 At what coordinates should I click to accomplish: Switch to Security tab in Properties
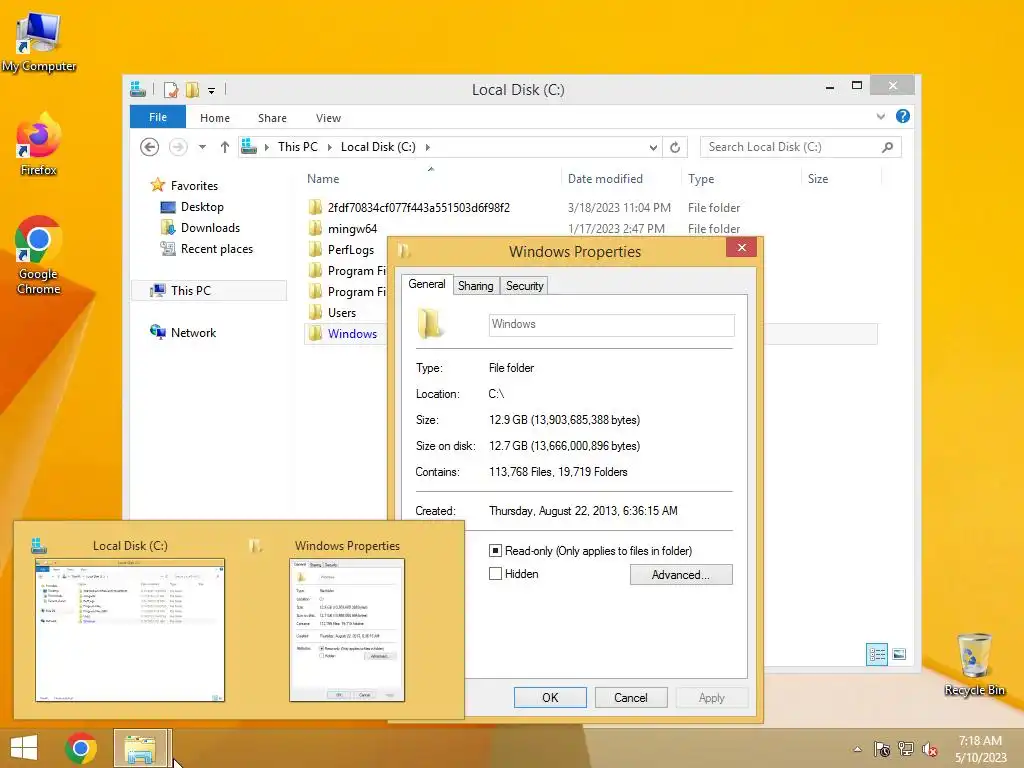[524, 286]
